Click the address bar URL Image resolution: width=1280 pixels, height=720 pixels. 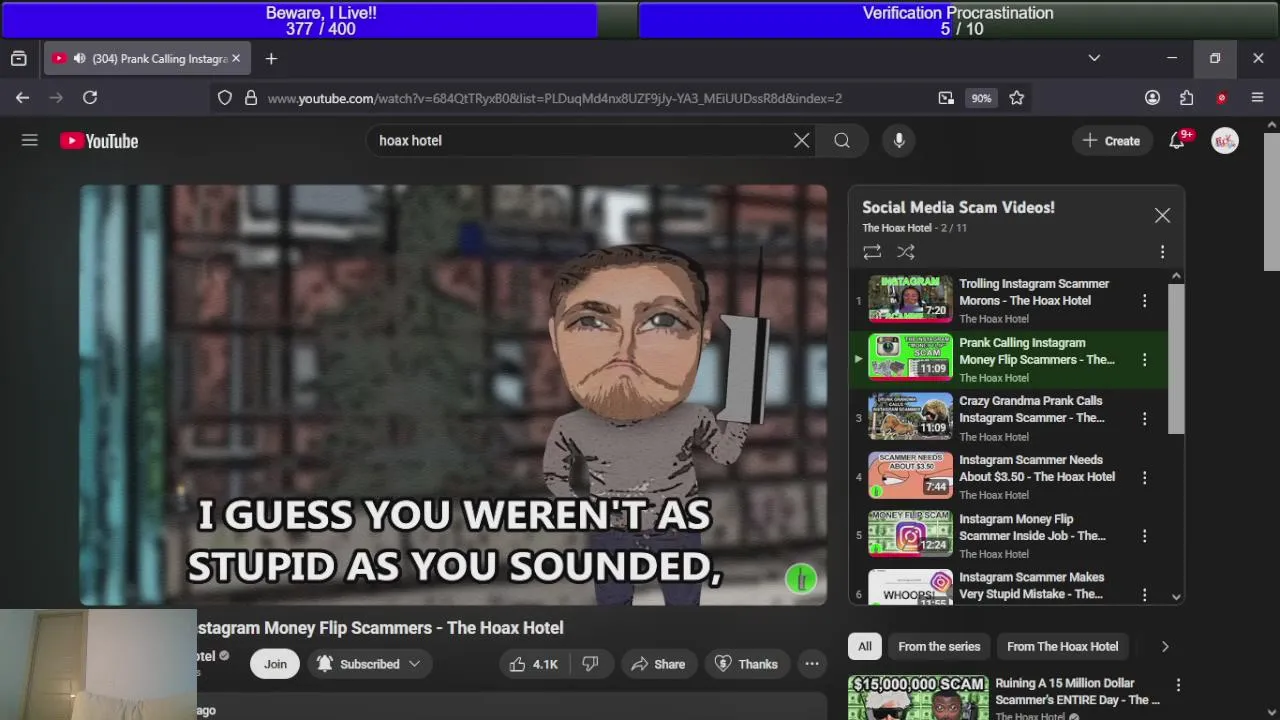pos(555,98)
